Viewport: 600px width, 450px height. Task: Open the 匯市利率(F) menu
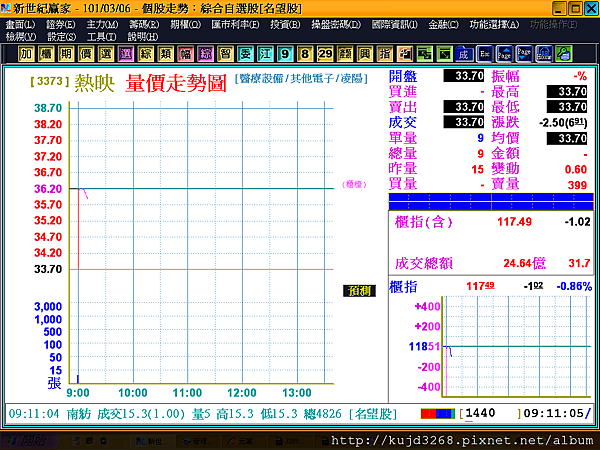(x=235, y=24)
